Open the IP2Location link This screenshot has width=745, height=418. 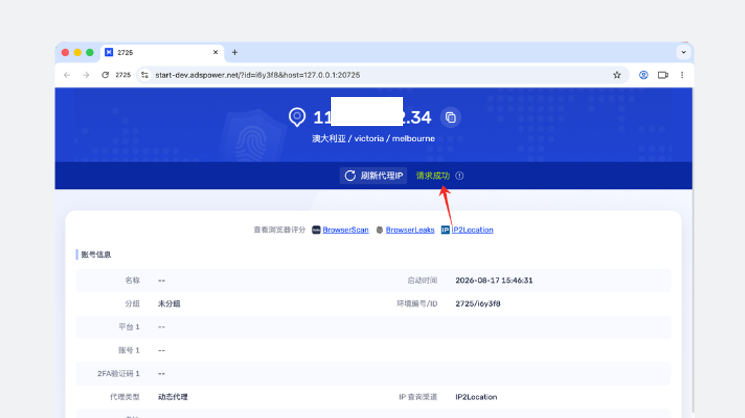(472, 230)
